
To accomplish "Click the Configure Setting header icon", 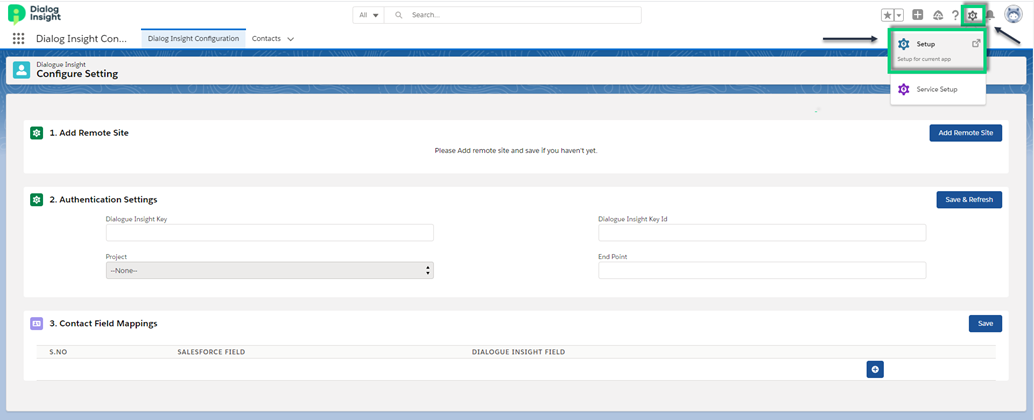I will click(22, 70).
